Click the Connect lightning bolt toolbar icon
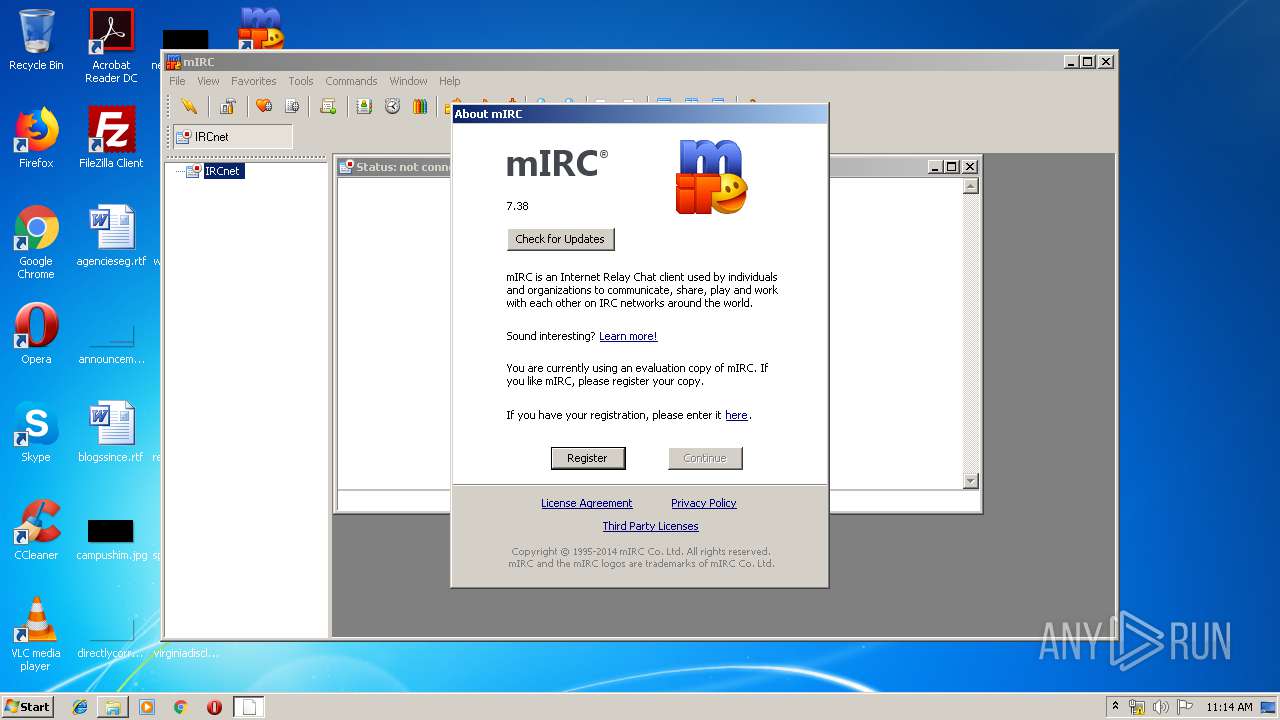The image size is (1280, 720). tap(189, 106)
